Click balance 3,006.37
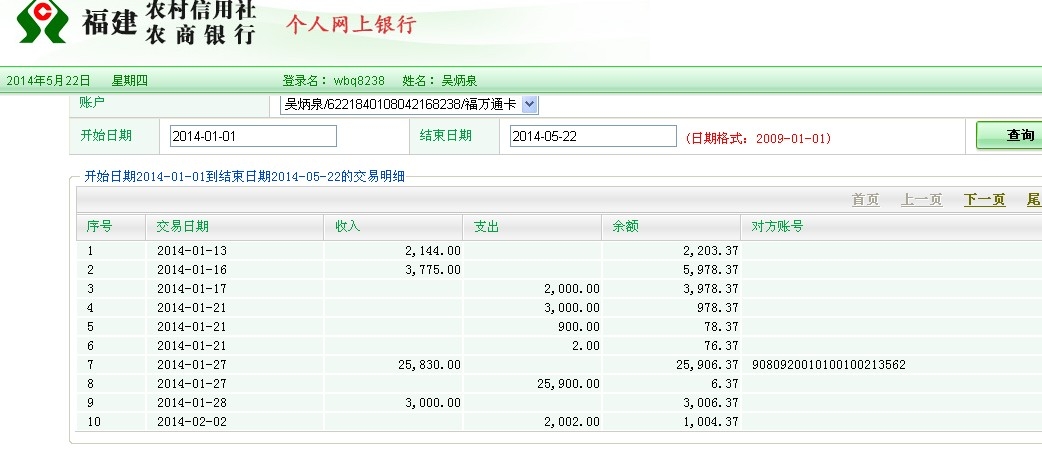1042x452 pixels. click(710, 403)
